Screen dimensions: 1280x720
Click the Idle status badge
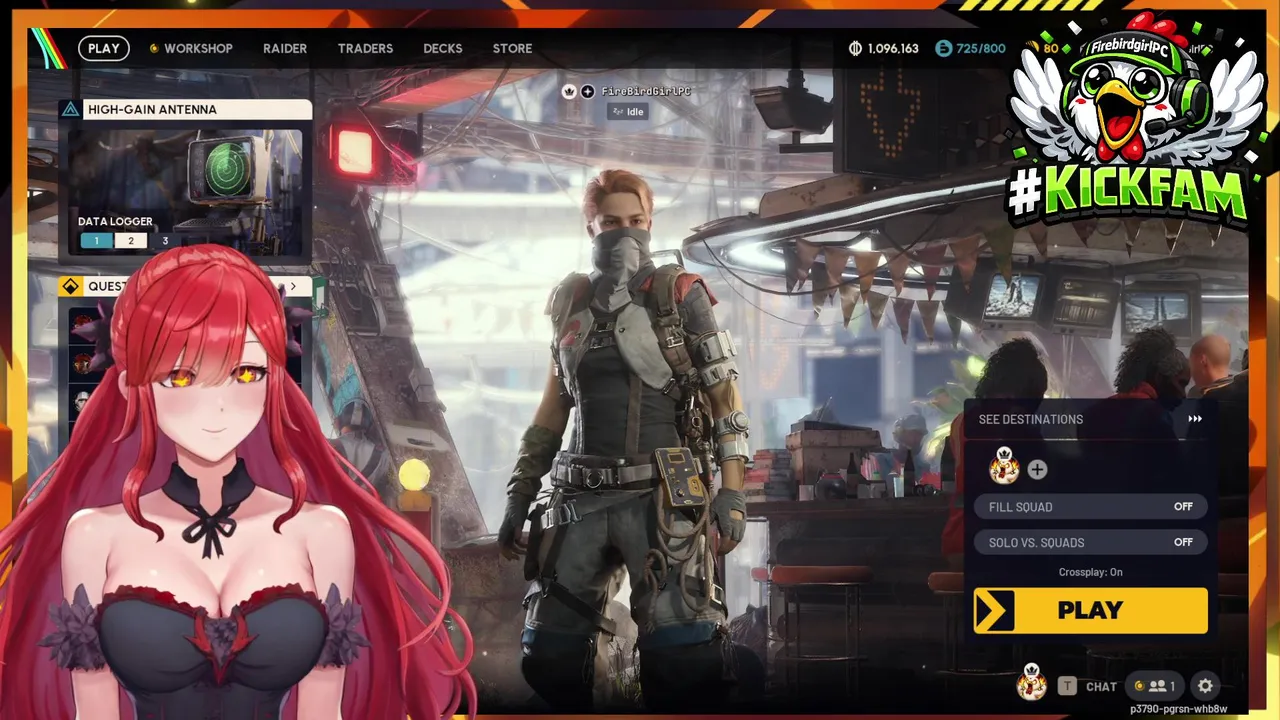point(629,112)
